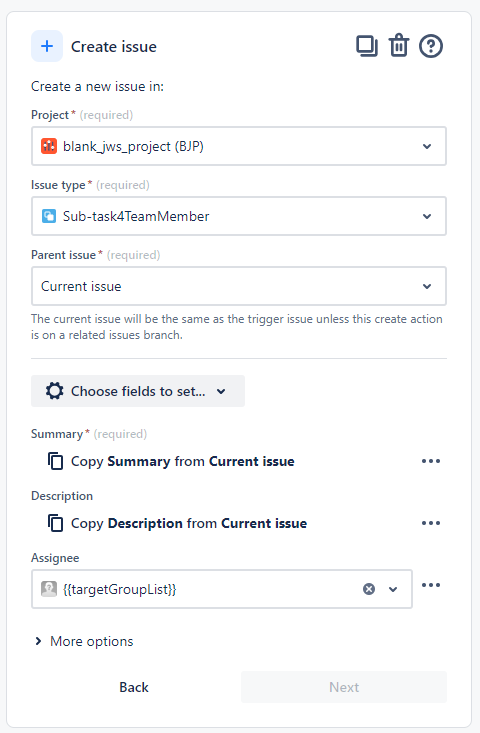Expand the Assignee dropdown arrow
This screenshot has width=480, height=733.
(x=393, y=589)
